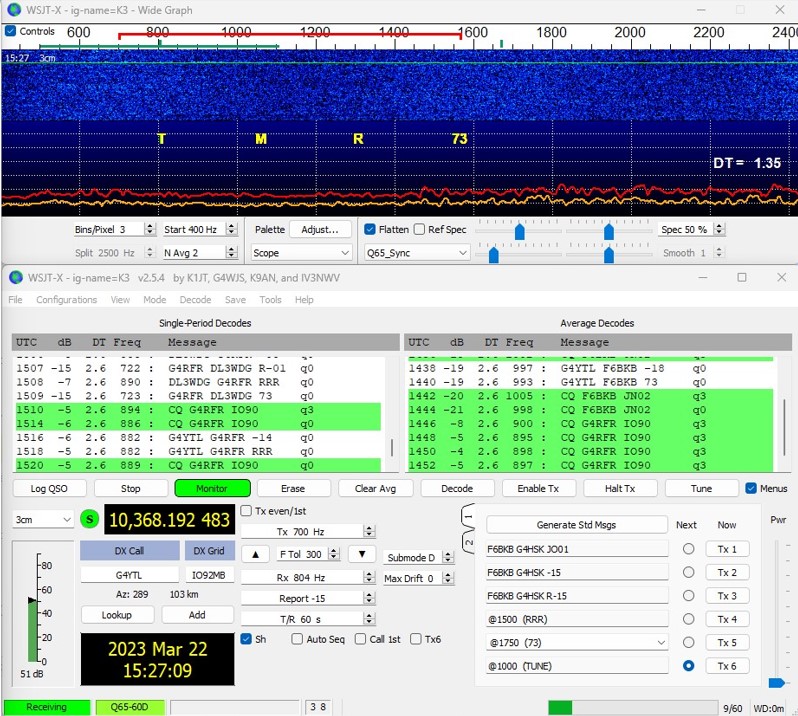Click the up arrow frequency button

pyautogui.click(x=256, y=554)
